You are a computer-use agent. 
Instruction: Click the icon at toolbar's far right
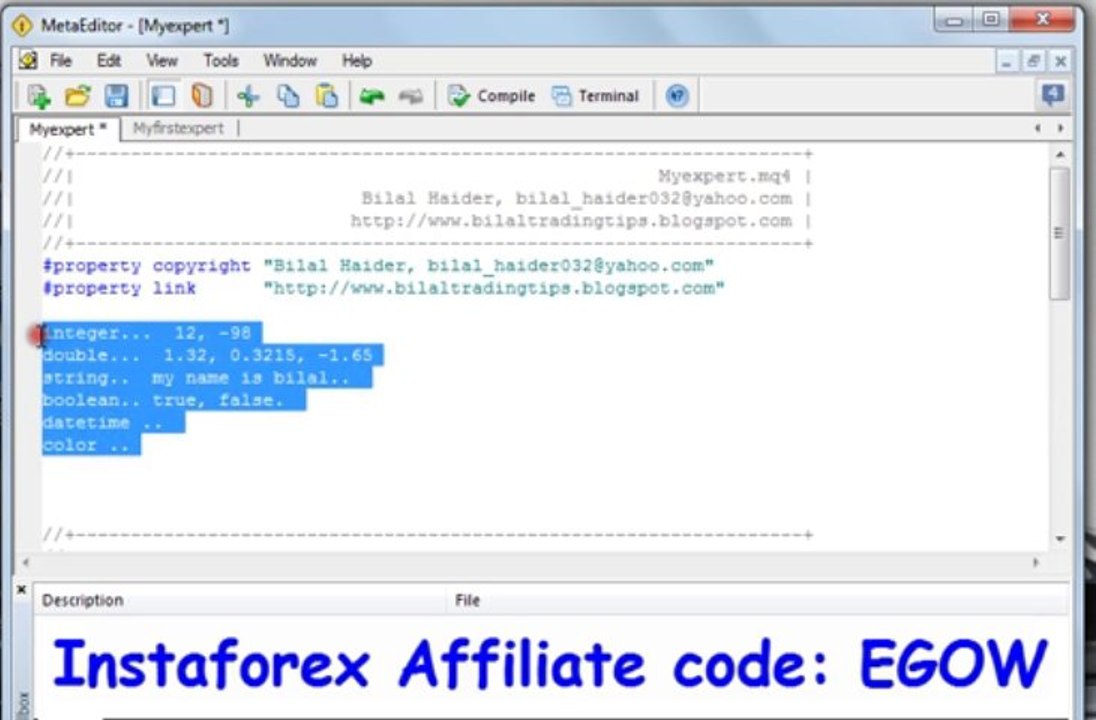coord(1053,94)
